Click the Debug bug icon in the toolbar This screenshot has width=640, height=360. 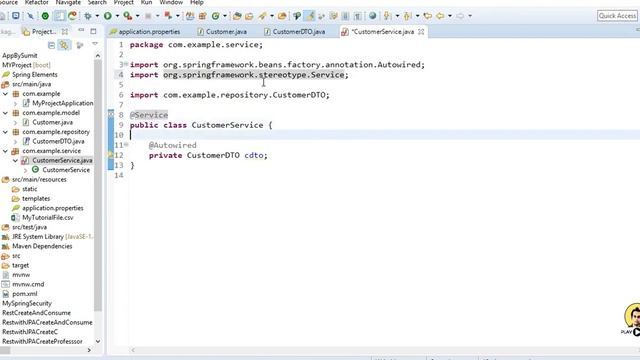88,16
